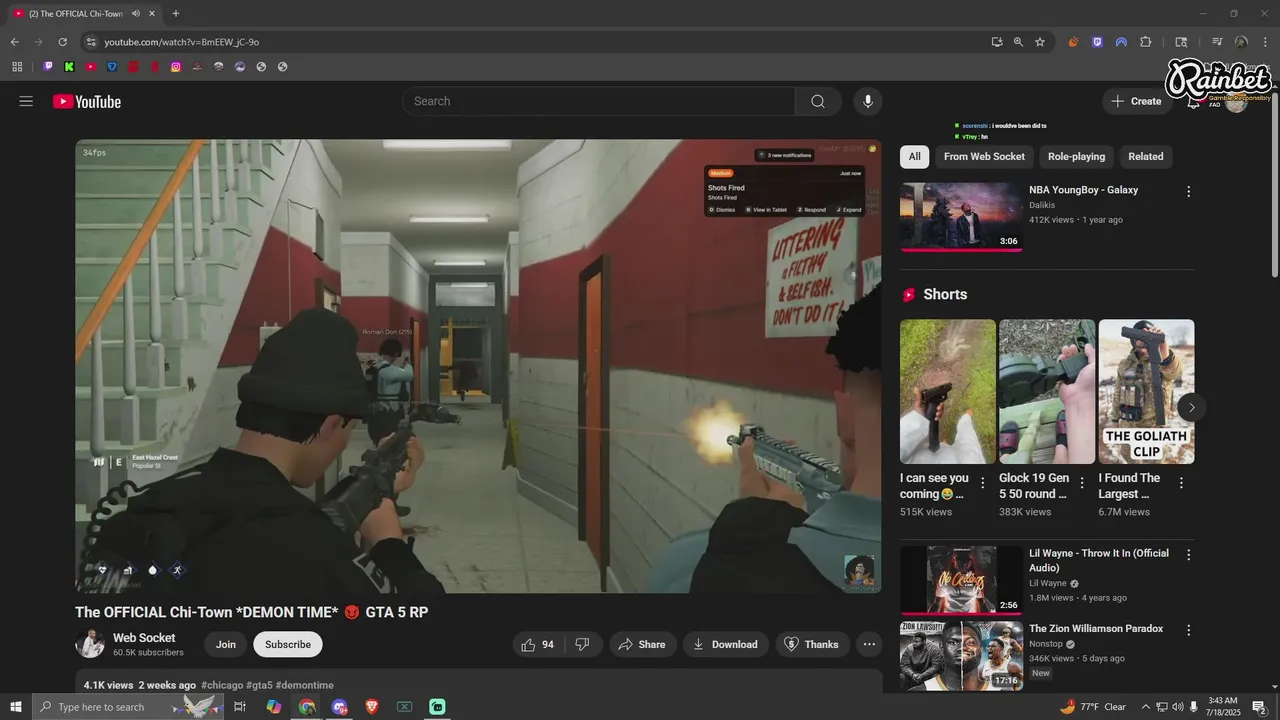Screen dimensions: 1280x720
Task: Open the Extensions puzzle icon
Action: (x=1146, y=42)
